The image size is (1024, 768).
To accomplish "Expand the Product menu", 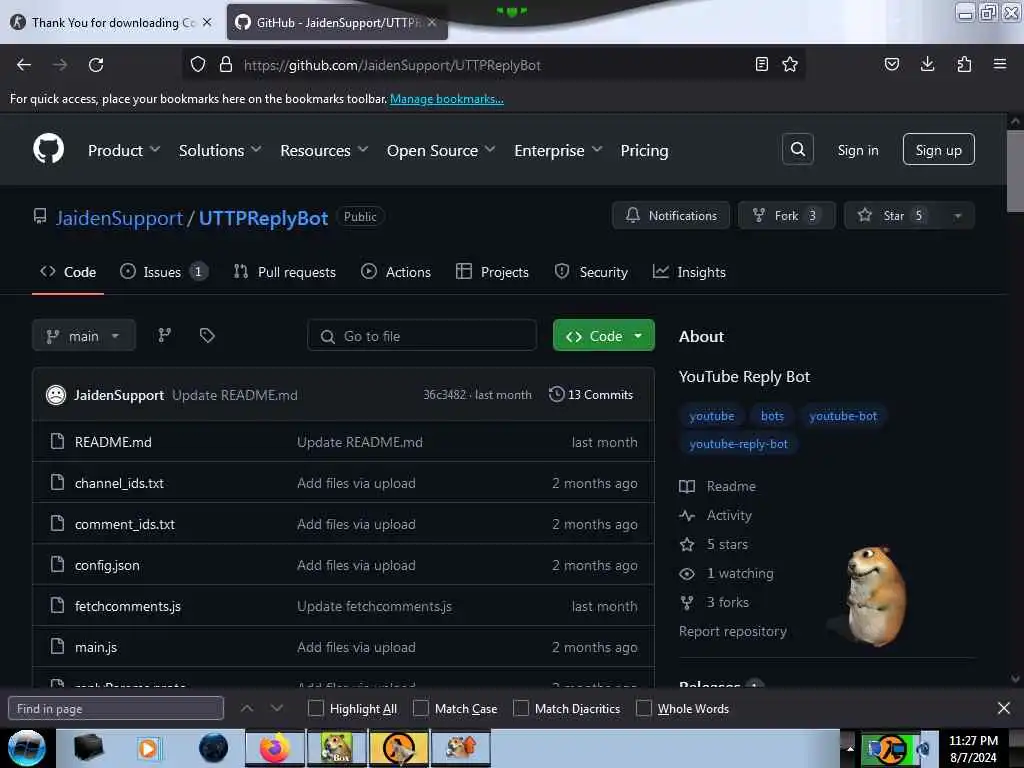I will [x=124, y=150].
